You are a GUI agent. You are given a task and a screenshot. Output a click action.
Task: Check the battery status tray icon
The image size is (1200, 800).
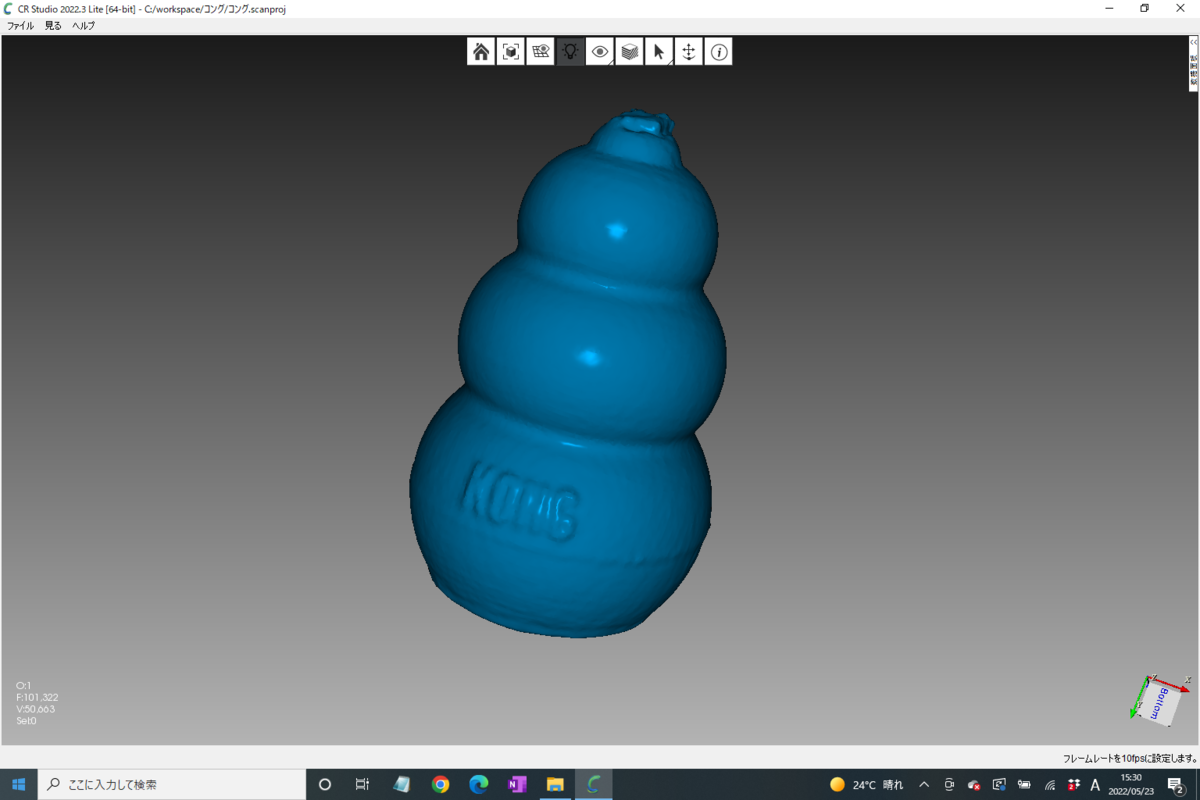click(1024, 785)
